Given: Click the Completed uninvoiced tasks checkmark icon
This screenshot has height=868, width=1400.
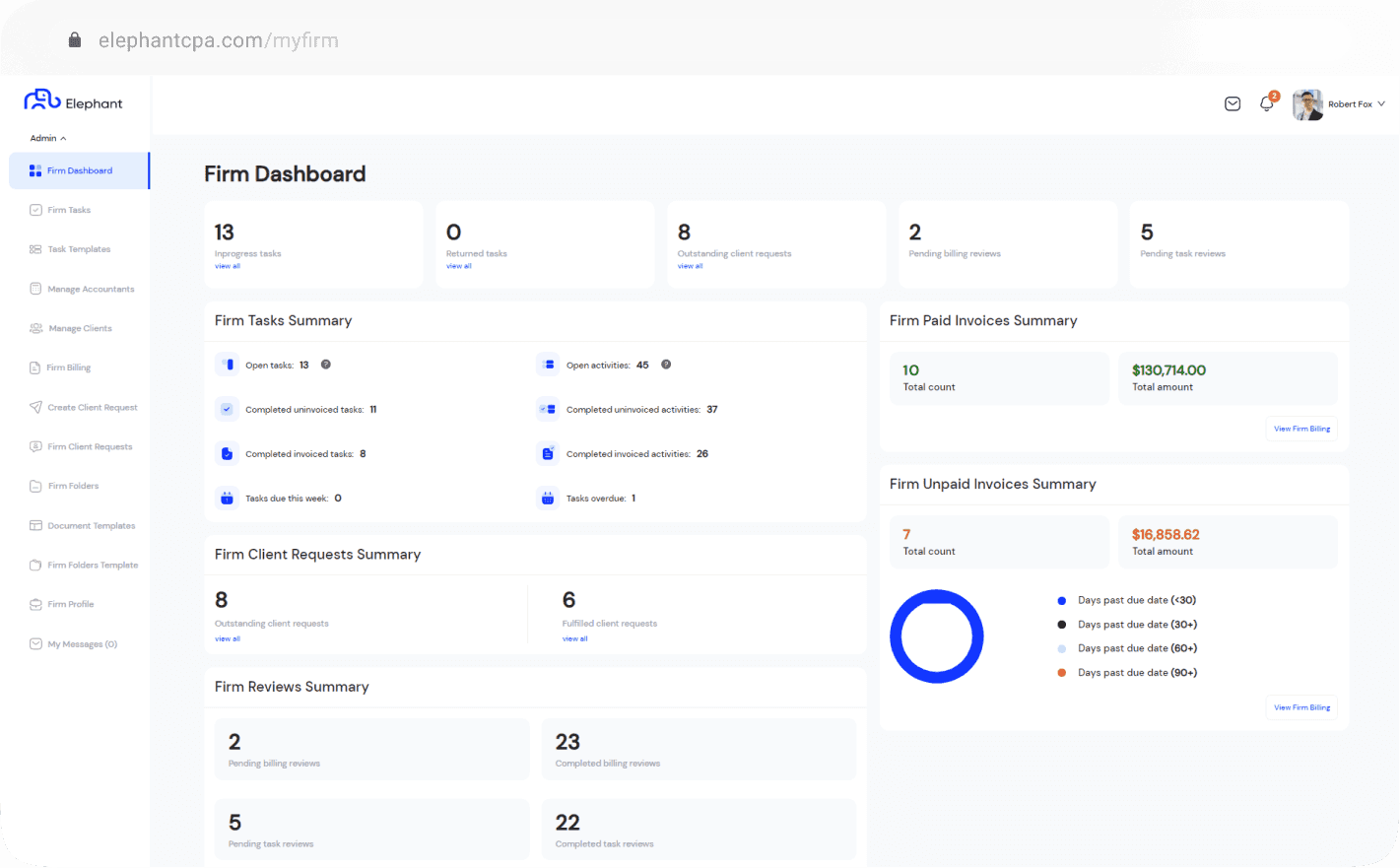Looking at the screenshot, I should 227,409.
